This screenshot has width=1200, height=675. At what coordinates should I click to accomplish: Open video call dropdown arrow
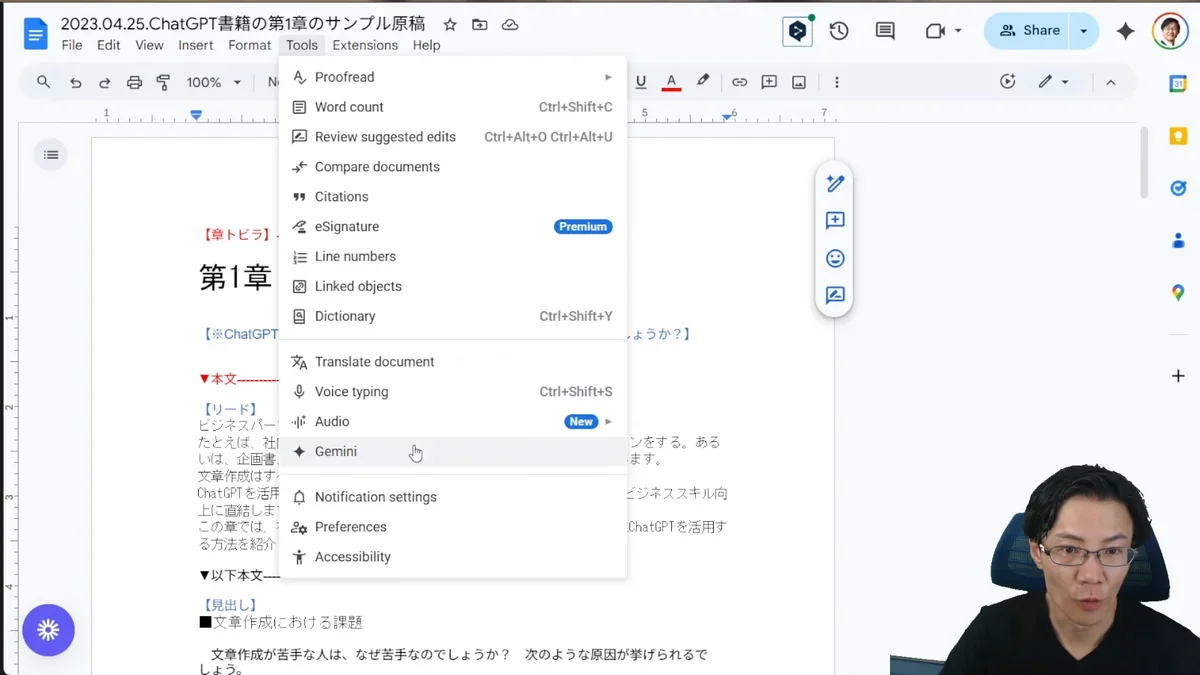958,31
